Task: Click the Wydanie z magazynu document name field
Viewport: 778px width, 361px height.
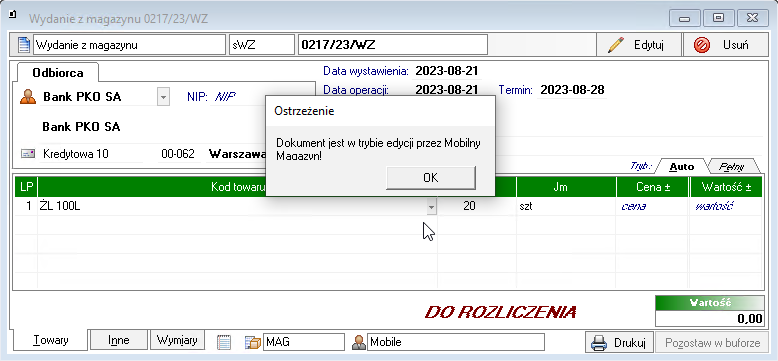Action: pyautogui.click(x=129, y=45)
